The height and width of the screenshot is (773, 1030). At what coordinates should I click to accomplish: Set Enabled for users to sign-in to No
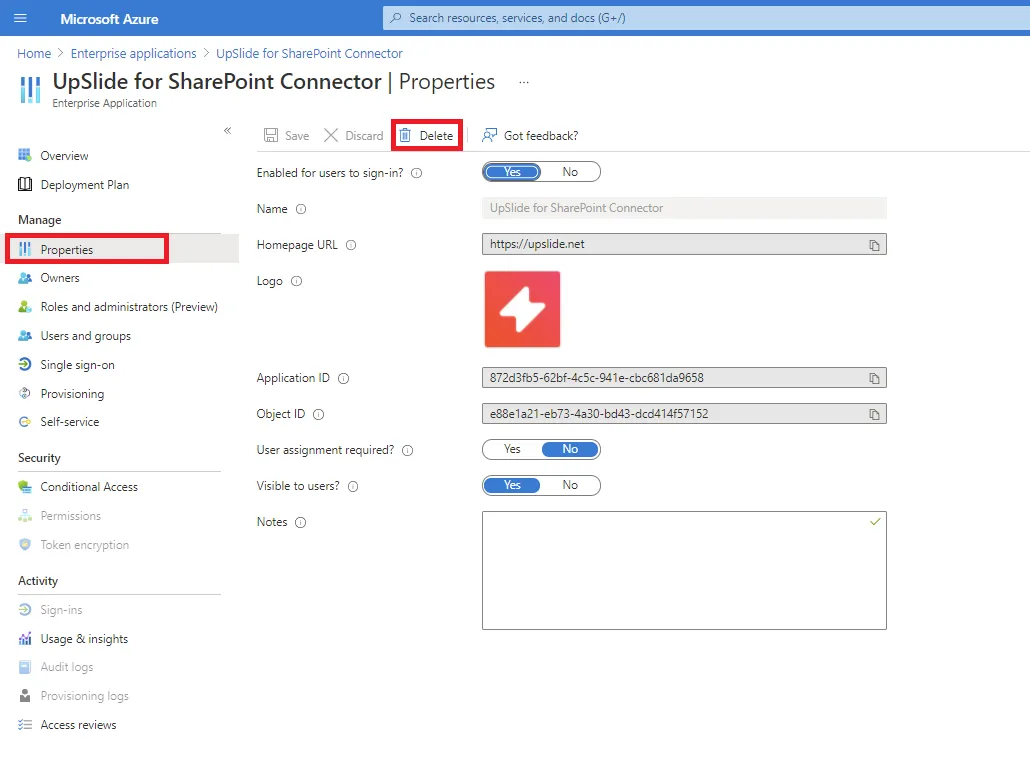click(x=570, y=172)
